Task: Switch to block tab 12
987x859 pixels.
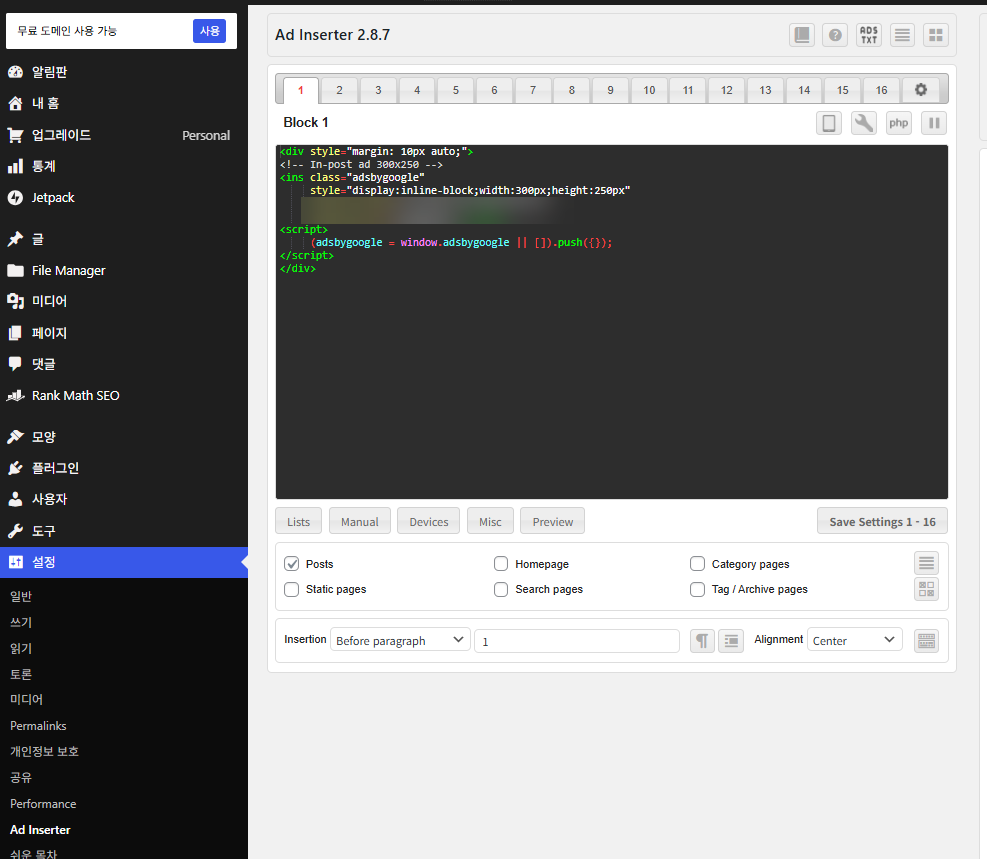Action: pos(726,90)
